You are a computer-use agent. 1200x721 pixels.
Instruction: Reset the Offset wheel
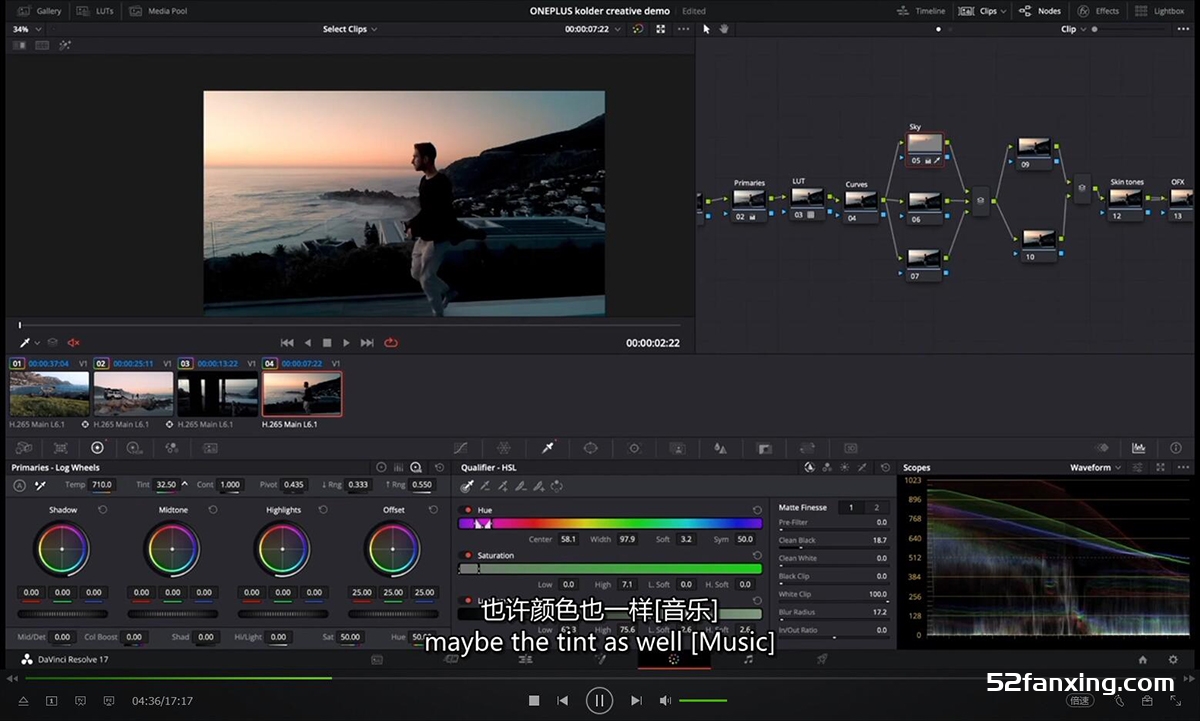click(x=433, y=509)
